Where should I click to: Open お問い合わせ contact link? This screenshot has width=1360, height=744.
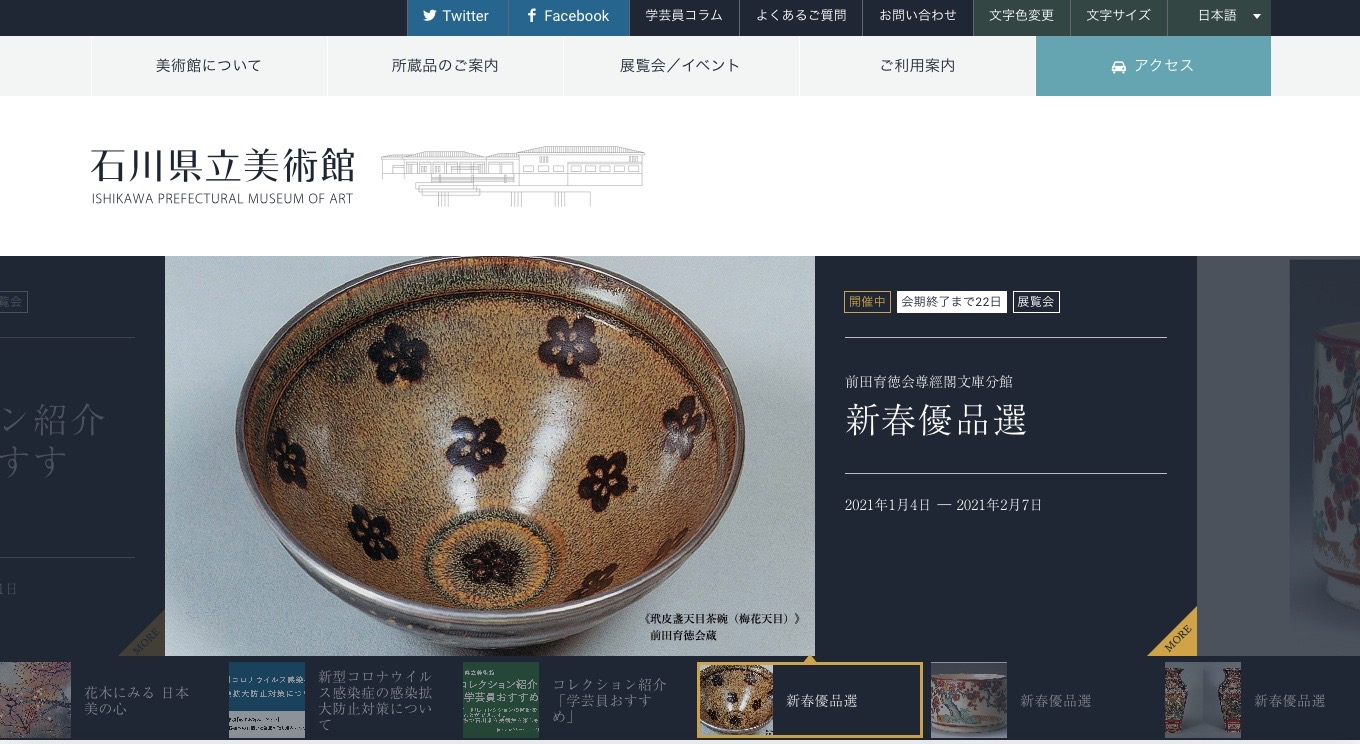[x=918, y=16]
